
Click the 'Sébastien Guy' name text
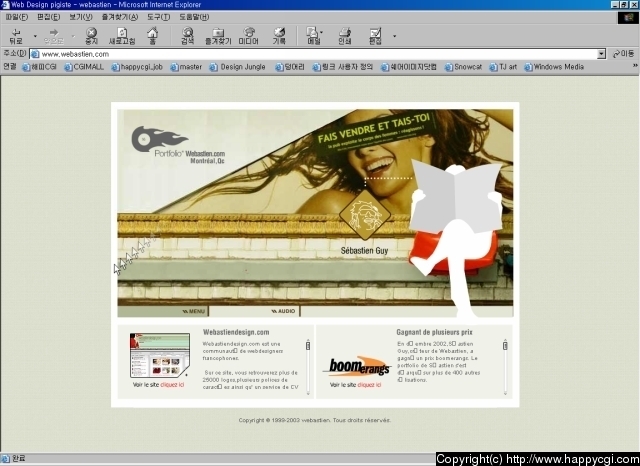tap(364, 251)
